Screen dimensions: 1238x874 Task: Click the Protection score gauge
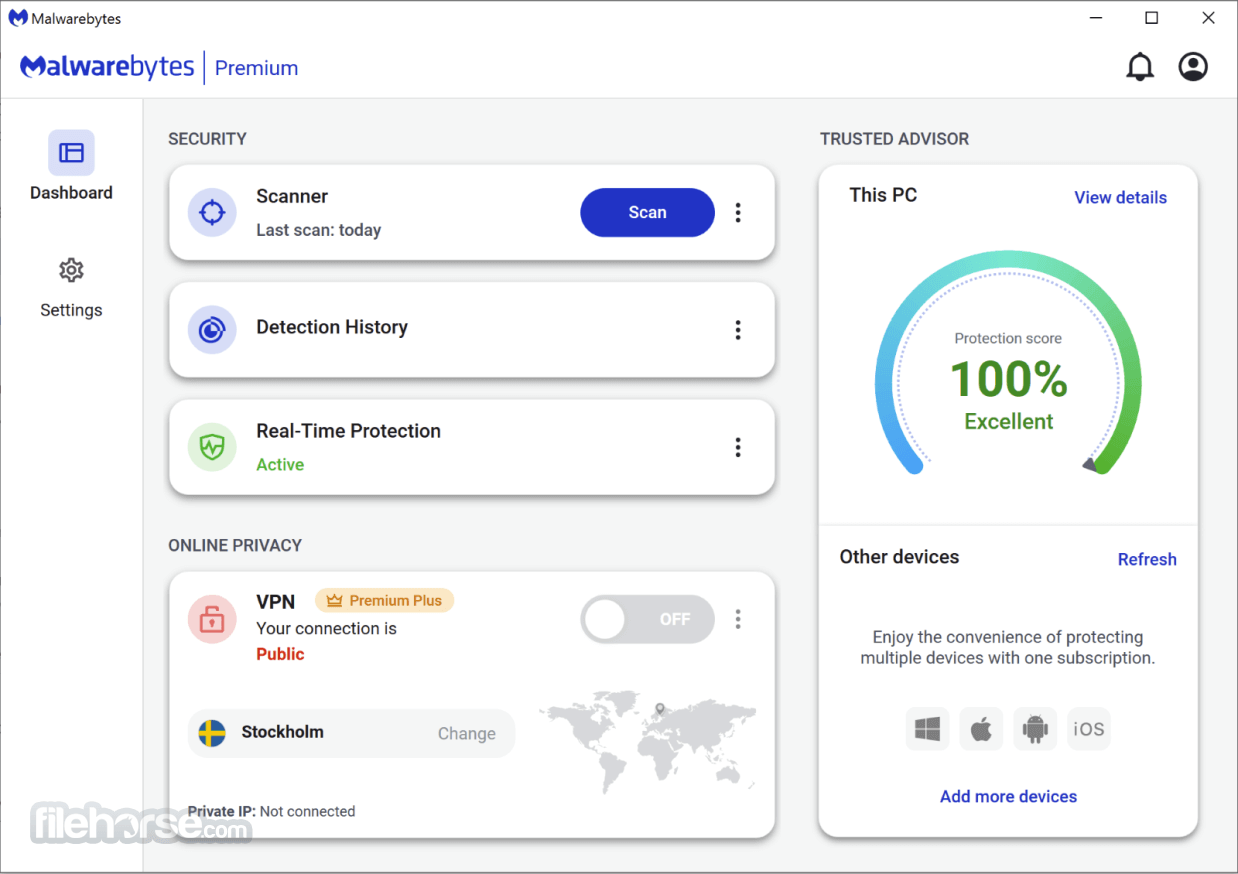click(x=1008, y=362)
